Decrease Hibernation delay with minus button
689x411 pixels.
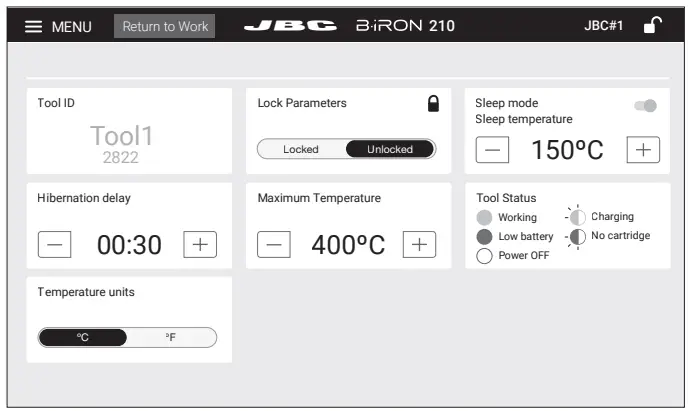tap(54, 244)
